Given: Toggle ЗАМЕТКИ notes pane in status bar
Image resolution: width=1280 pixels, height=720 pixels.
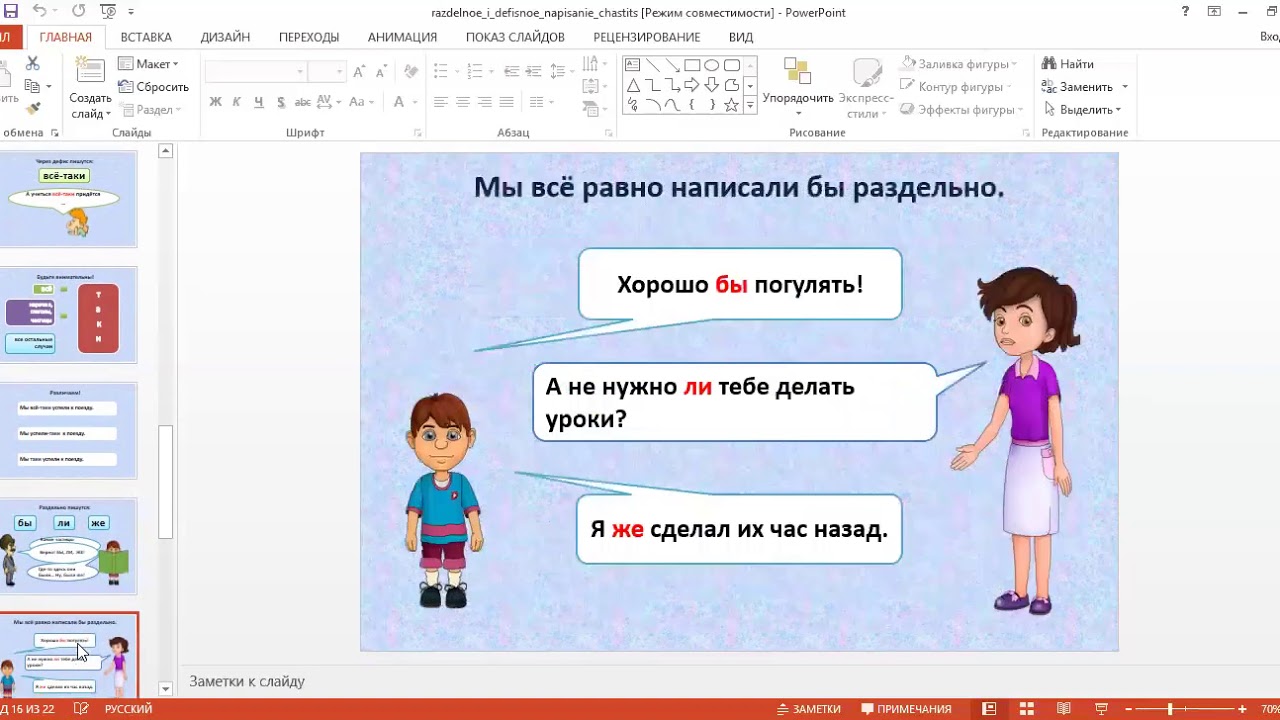Looking at the screenshot, I should point(808,709).
